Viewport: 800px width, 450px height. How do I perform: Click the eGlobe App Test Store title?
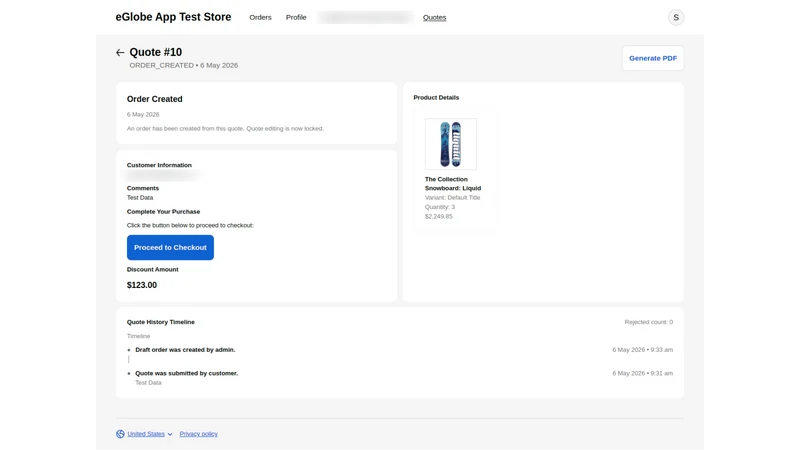click(x=173, y=17)
